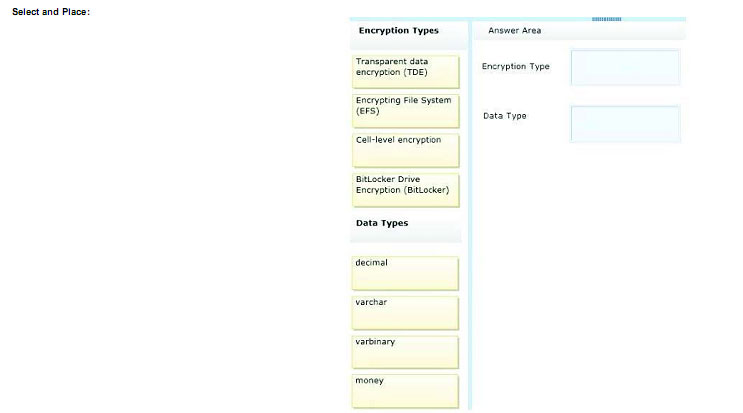
Task: Select the decimal data type tile
Action: click(x=405, y=273)
